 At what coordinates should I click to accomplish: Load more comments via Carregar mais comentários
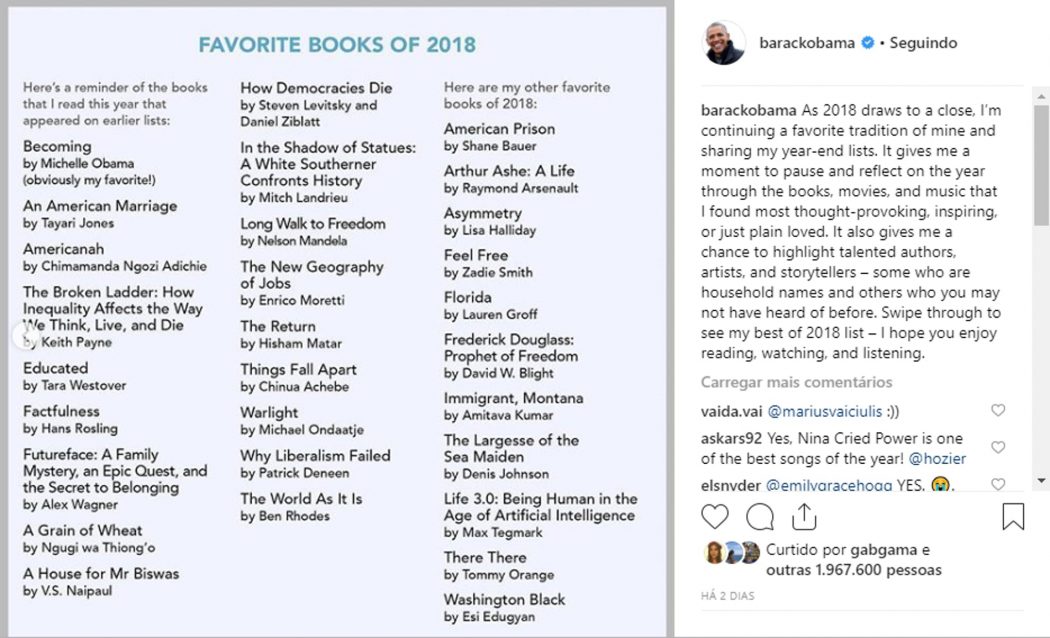click(x=796, y=382)
